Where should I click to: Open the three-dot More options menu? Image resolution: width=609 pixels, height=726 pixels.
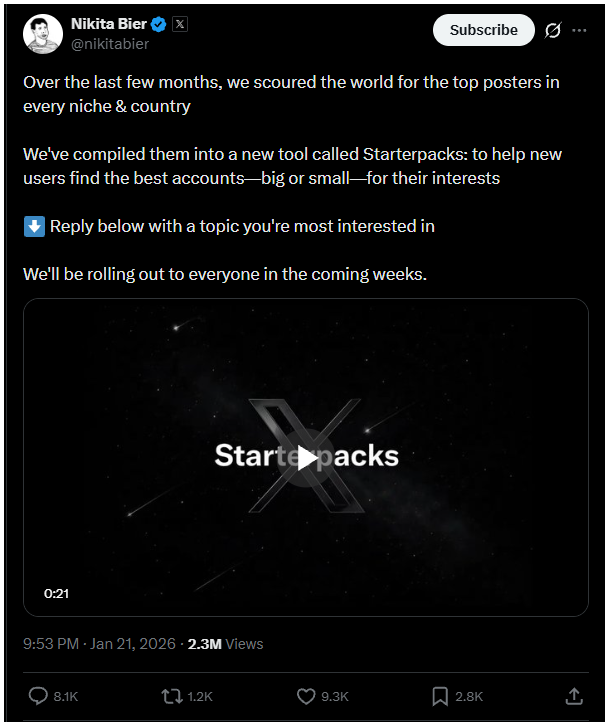click(579, 30)
